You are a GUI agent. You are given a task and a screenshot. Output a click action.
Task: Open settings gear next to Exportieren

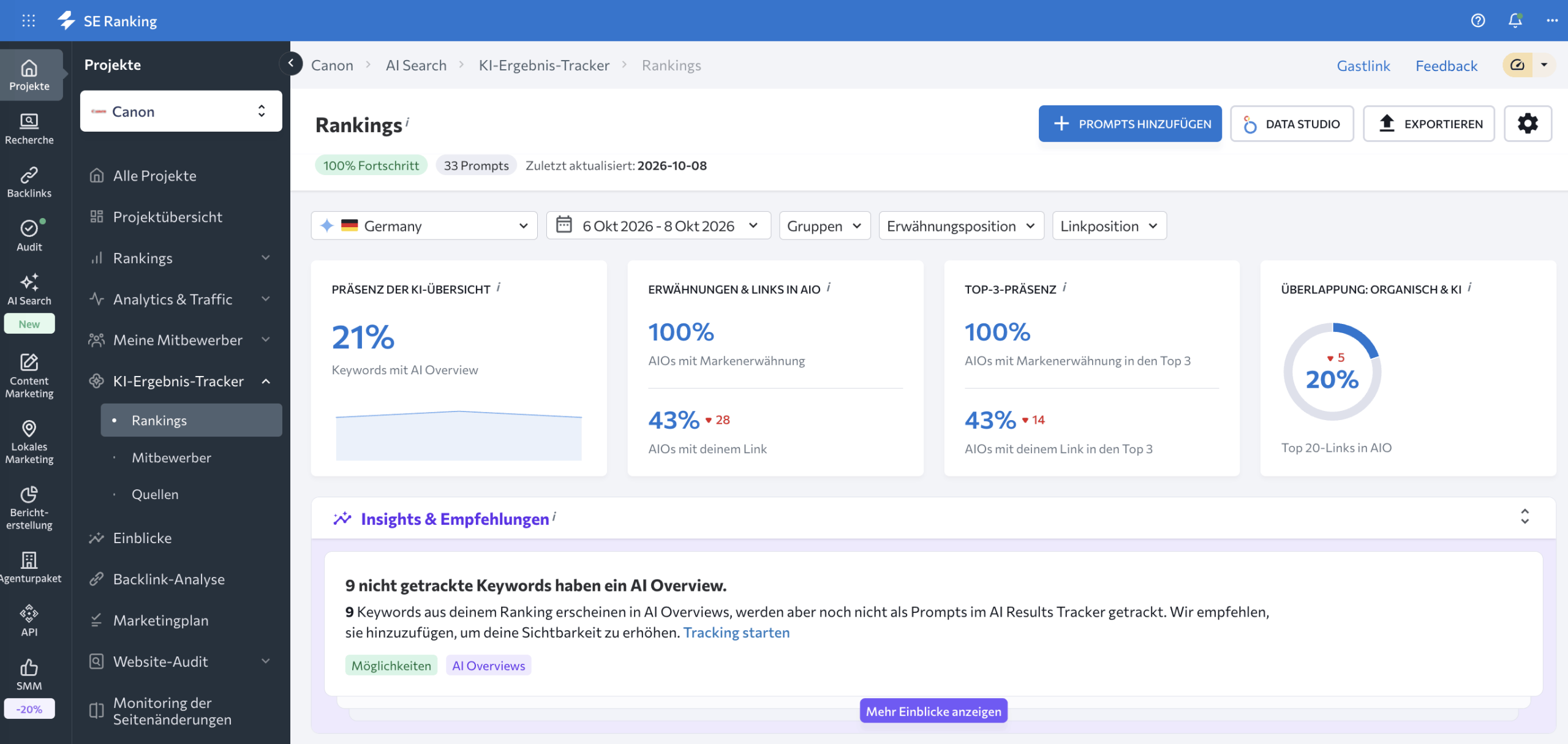(1528, 124)
